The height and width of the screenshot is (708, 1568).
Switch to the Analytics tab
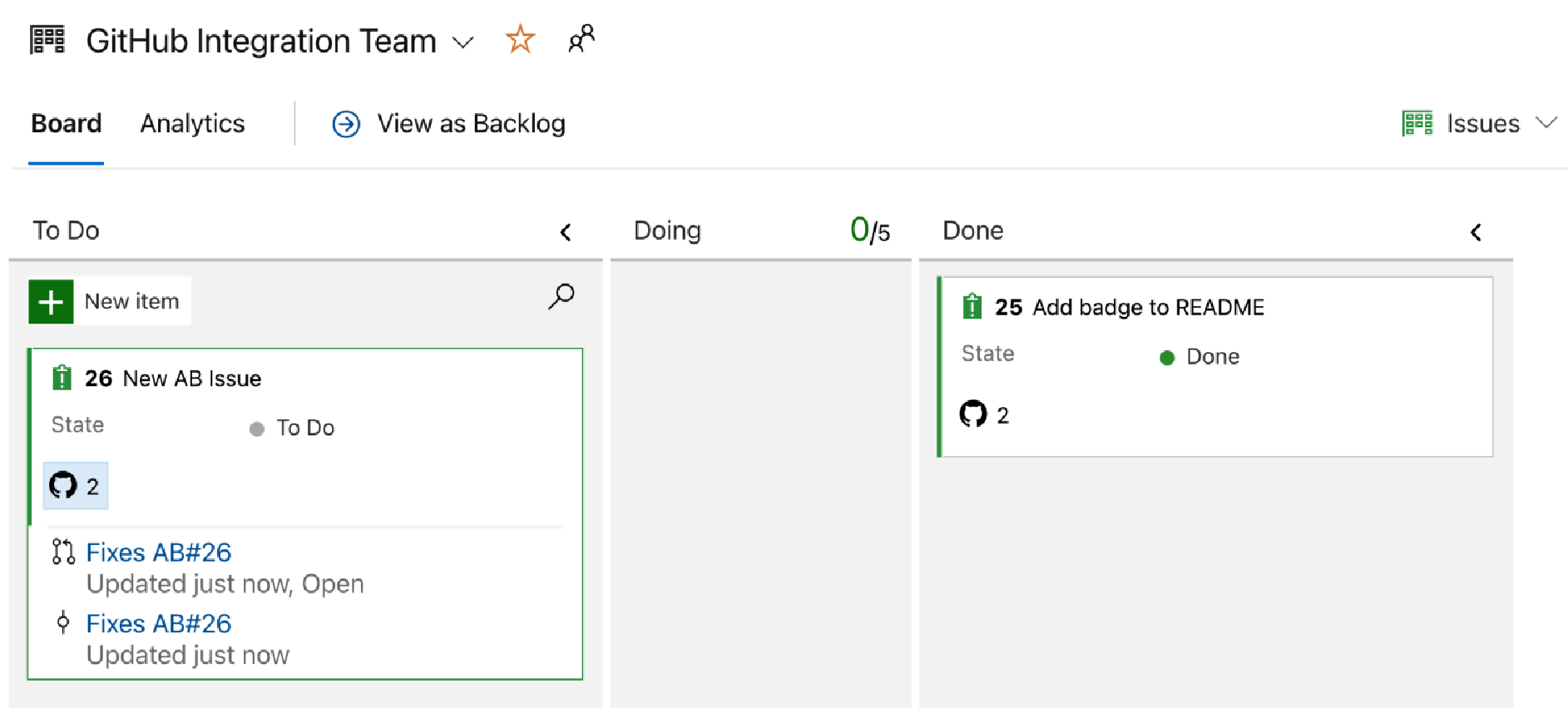pyautogui.click(x=192, y=123)
